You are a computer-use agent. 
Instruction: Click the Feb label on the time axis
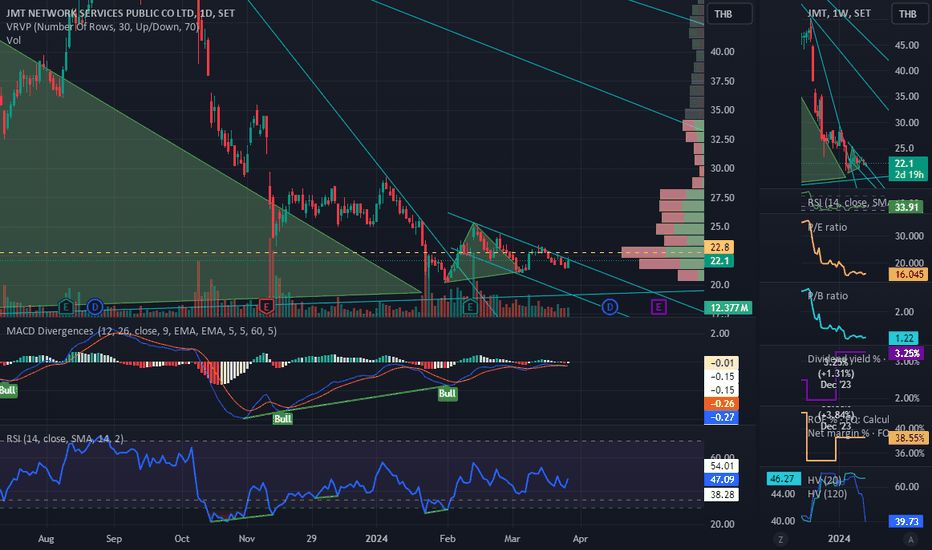pos(447,539)
